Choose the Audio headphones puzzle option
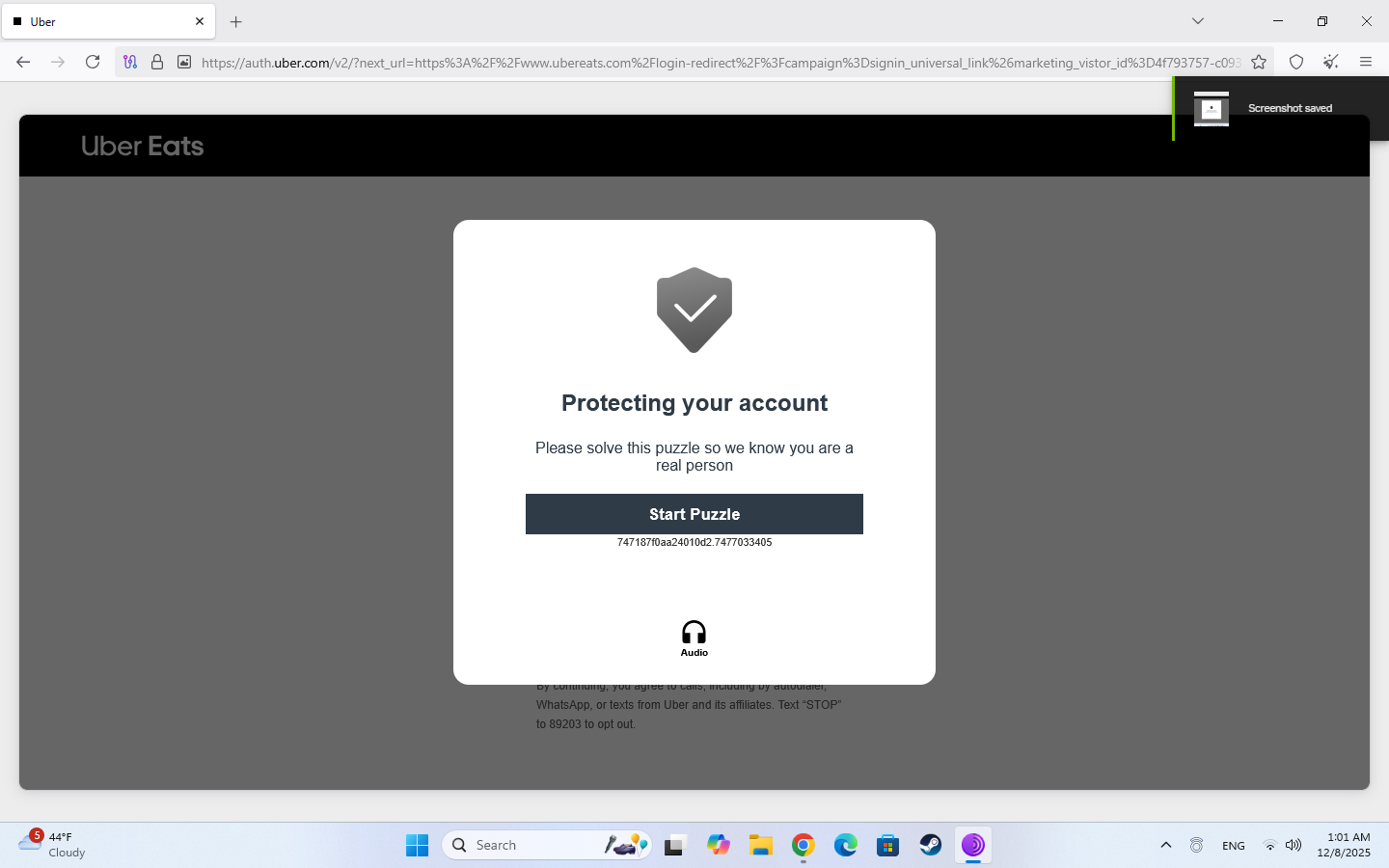 [694, 638]
